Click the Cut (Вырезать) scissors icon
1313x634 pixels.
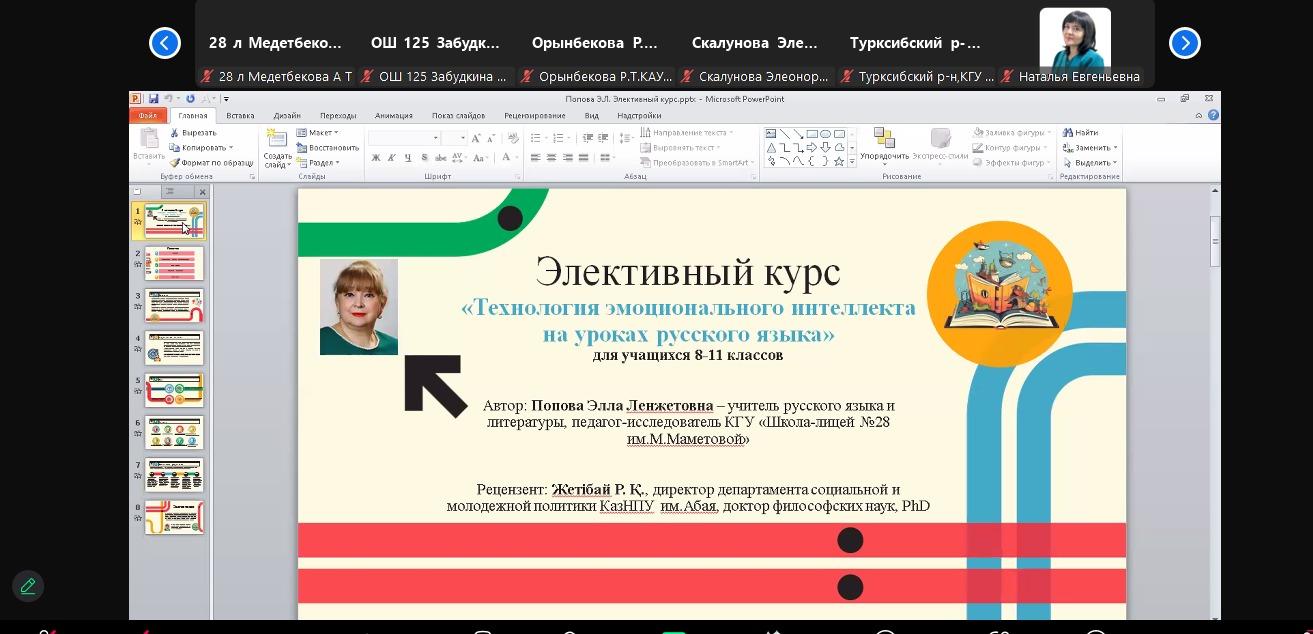(175, 133)
